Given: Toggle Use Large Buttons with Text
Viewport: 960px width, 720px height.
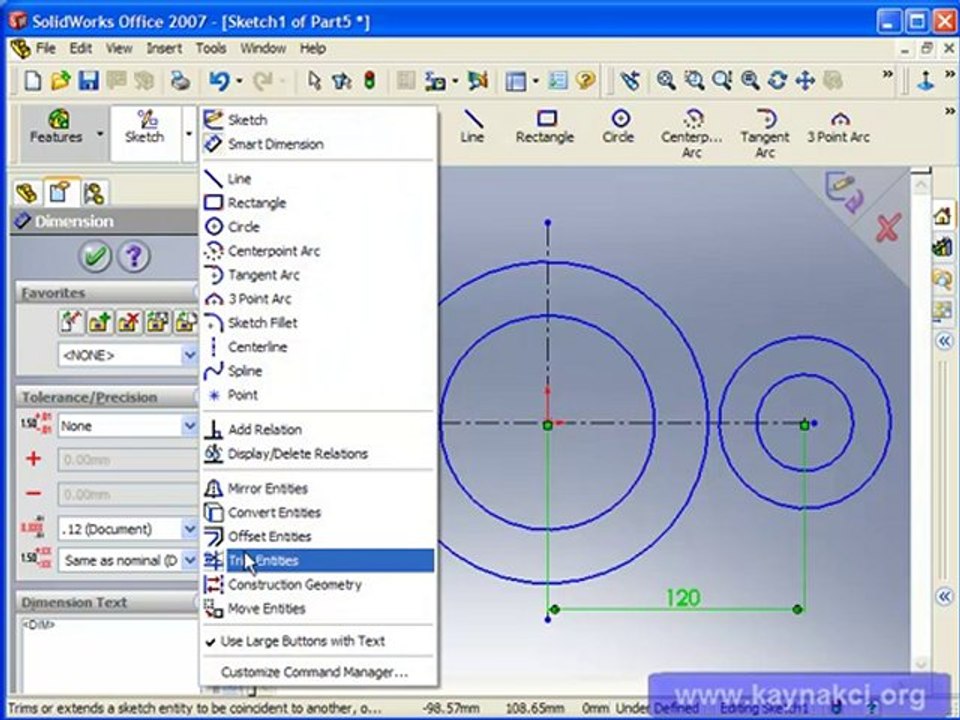Looking at the screenshot, I should click(318, 641).
